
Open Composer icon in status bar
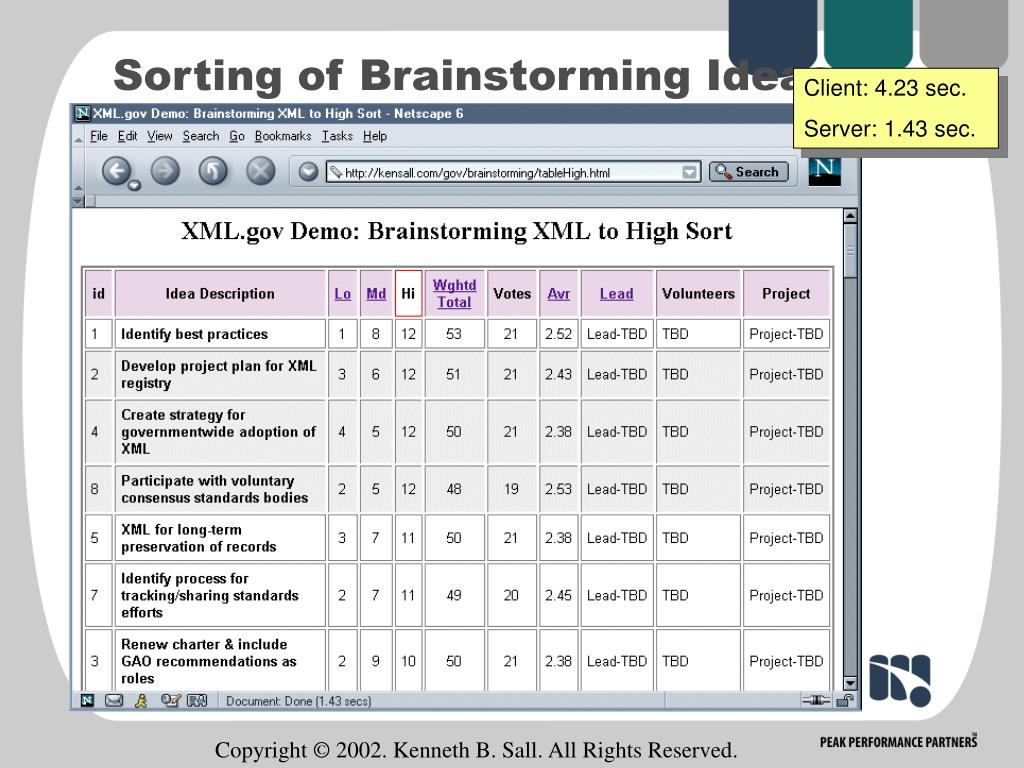(x=170, y=701)
